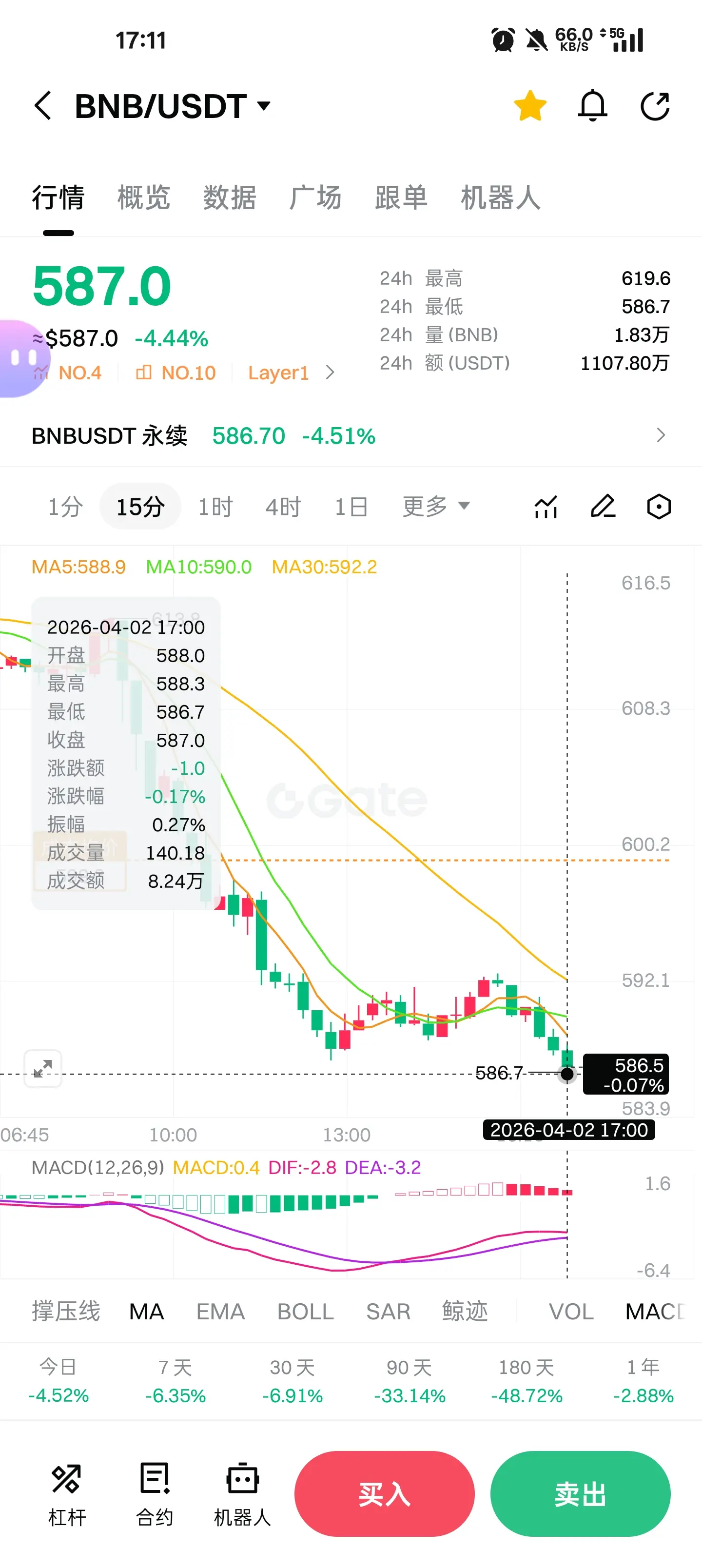Tap the 30天 -6.91% performance cell
The width and height of the screenshot is (702, 1568).
click(x=292, y=1381)
